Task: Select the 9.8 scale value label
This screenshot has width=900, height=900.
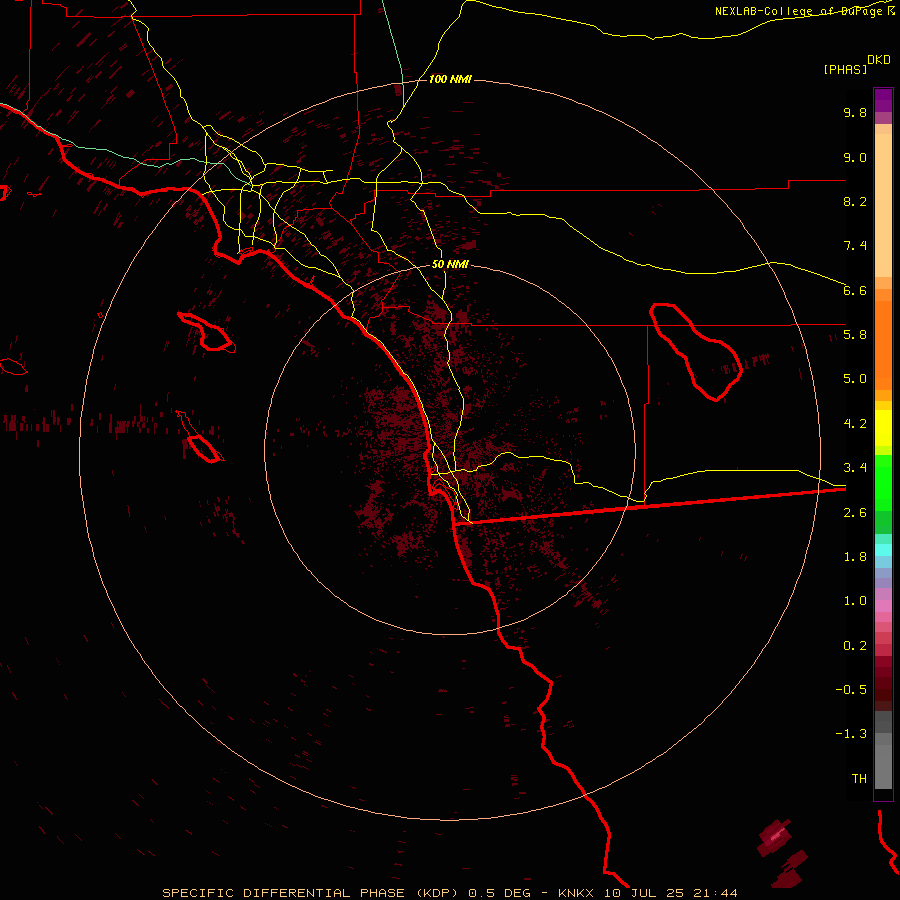Action: coord(855,112)
